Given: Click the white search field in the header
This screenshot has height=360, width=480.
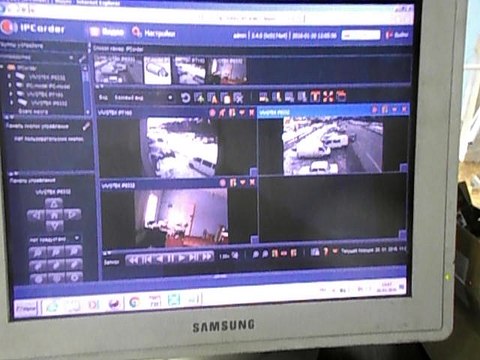Looking at the screenshot, I should 361,35.
